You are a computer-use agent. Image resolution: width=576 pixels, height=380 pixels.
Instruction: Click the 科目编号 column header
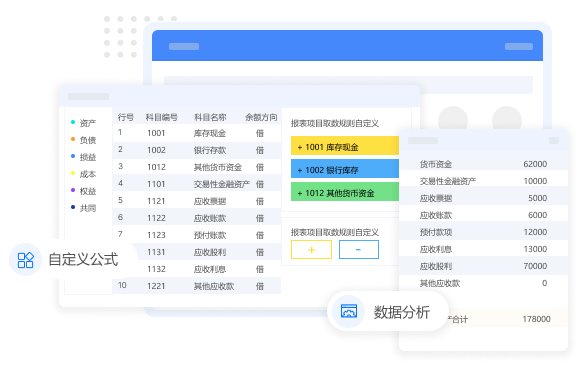point(162,117)
